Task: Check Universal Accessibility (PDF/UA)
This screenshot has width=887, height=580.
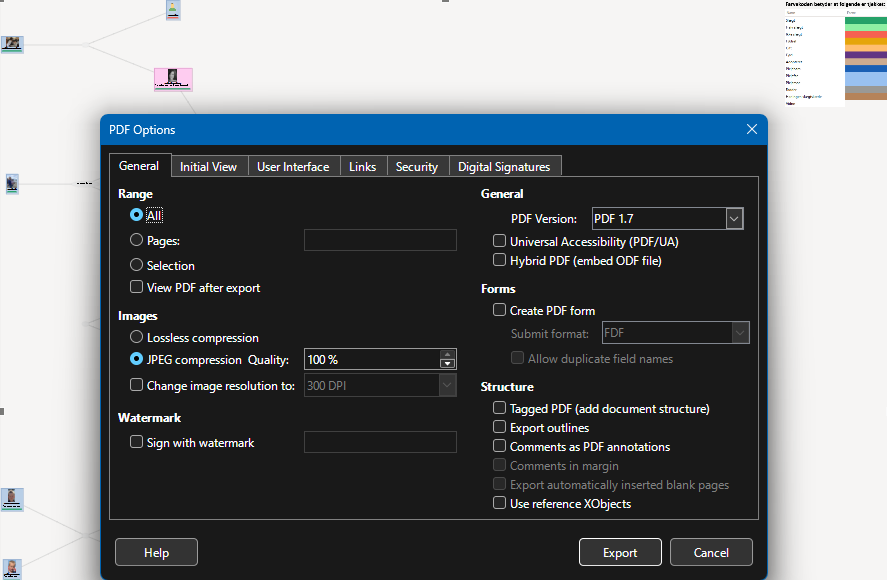Action: click(500, 241)
